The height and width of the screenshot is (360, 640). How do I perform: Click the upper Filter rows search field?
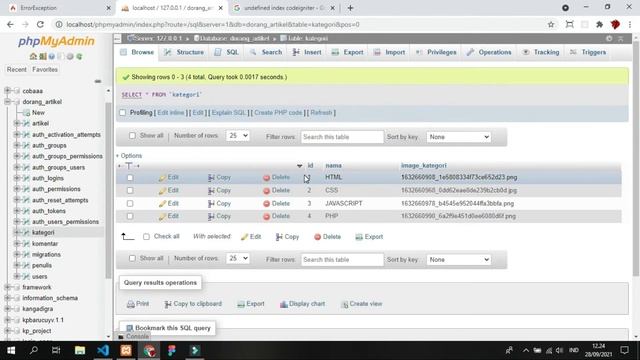click(x=342, y=137)
